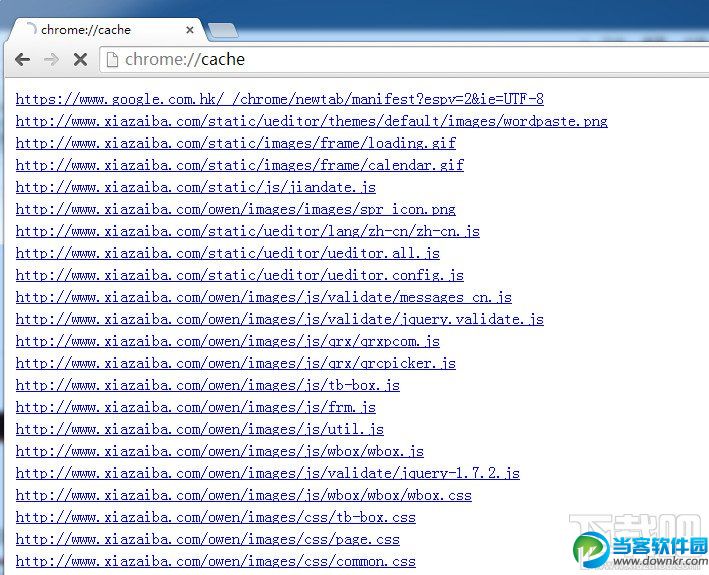Open the wbox.css cache link
709x575 pixels.
[244, 495]
